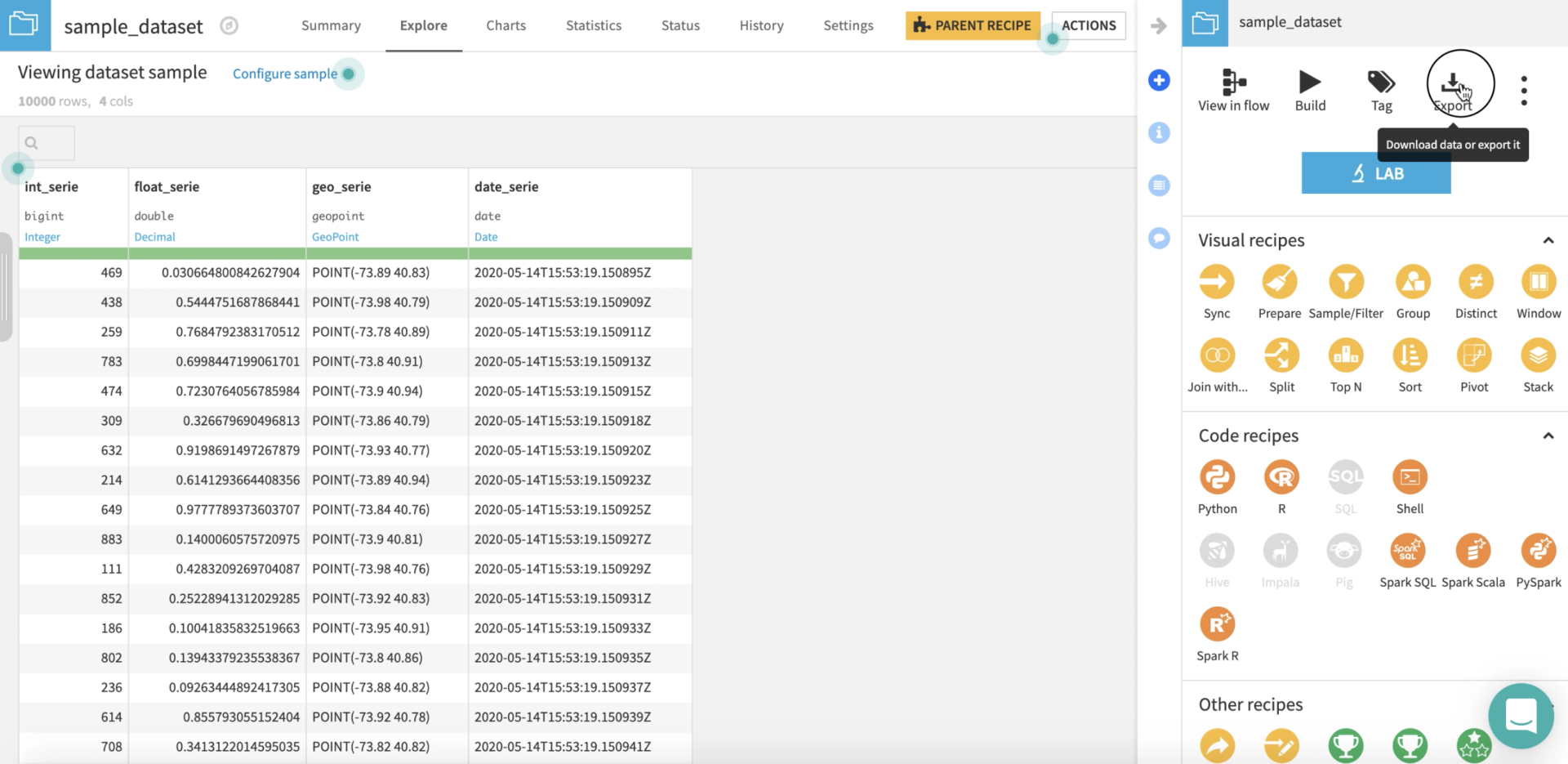Click the blue LAB button

(1375, 173)
